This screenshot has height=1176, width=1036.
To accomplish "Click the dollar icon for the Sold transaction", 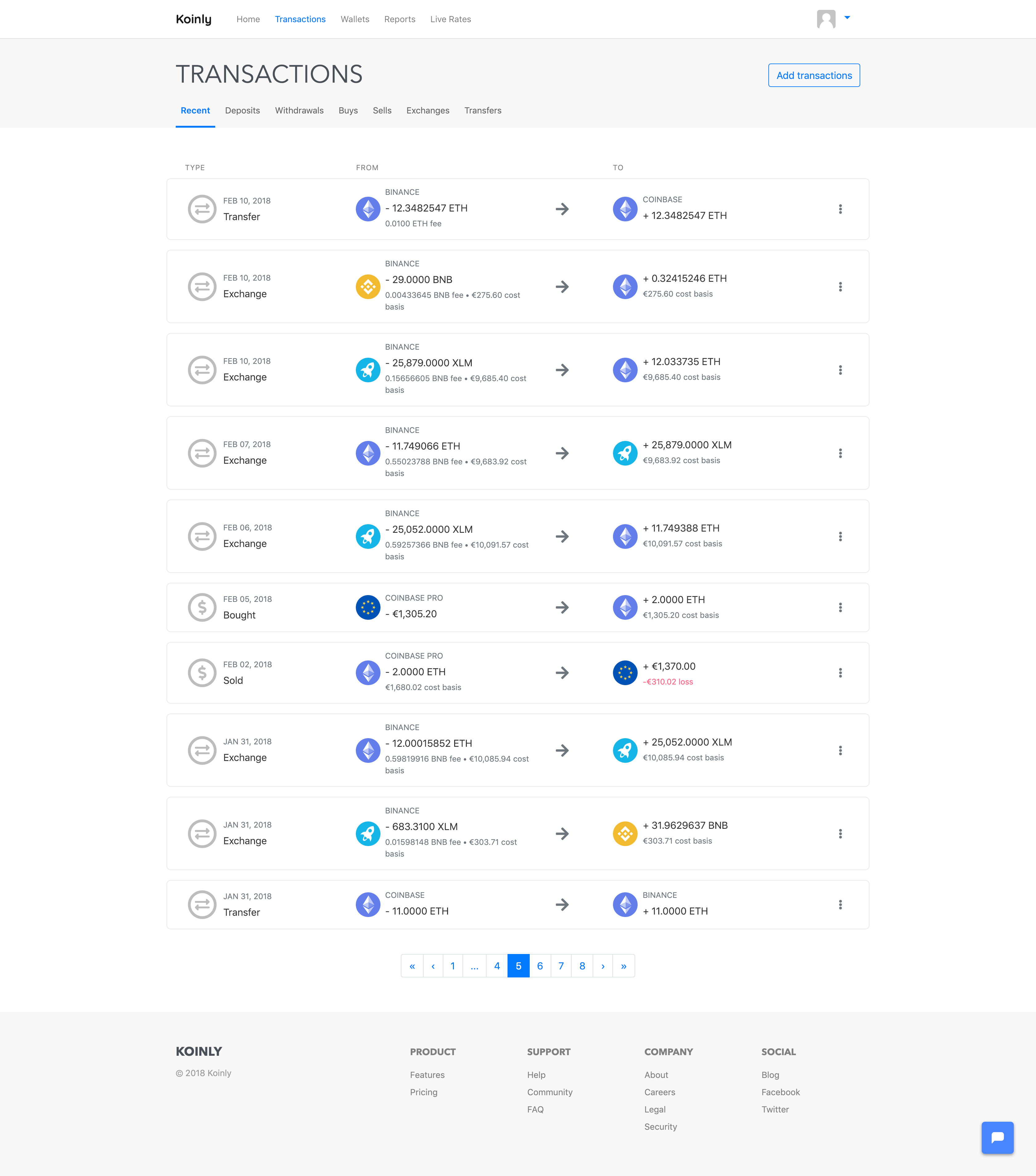I will 202,672.
